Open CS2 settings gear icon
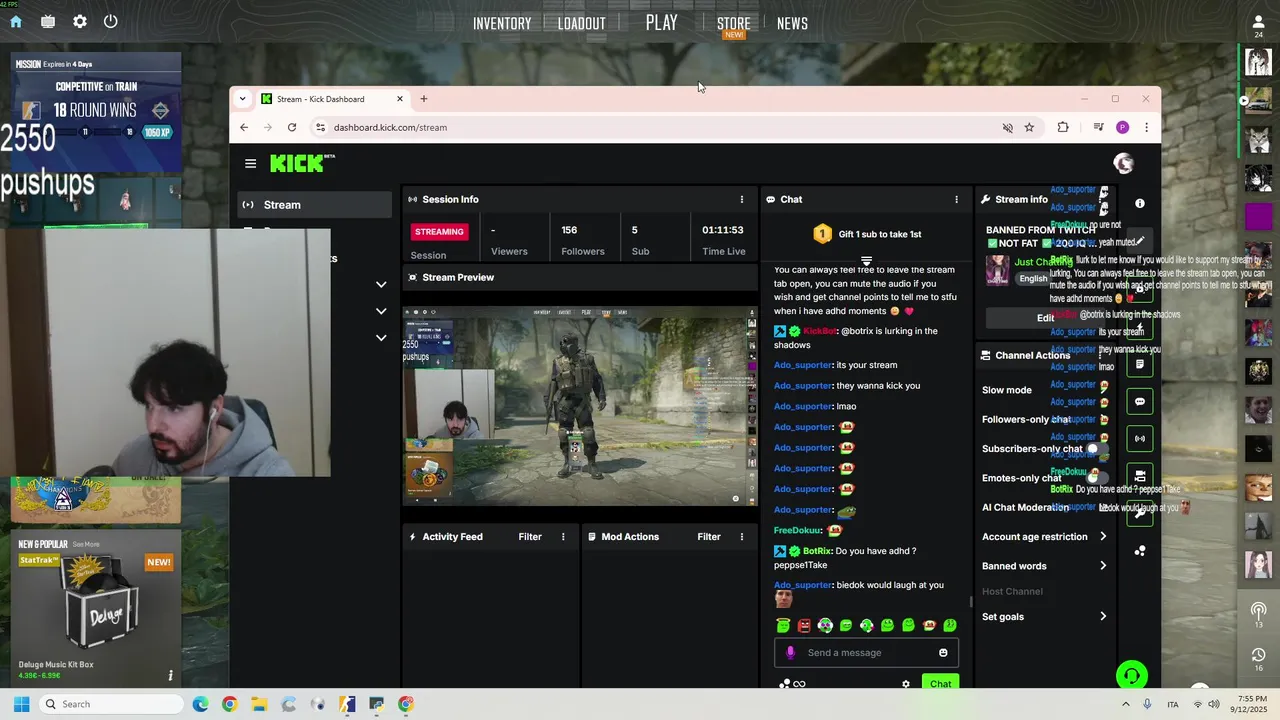 (x=80, y=21)
